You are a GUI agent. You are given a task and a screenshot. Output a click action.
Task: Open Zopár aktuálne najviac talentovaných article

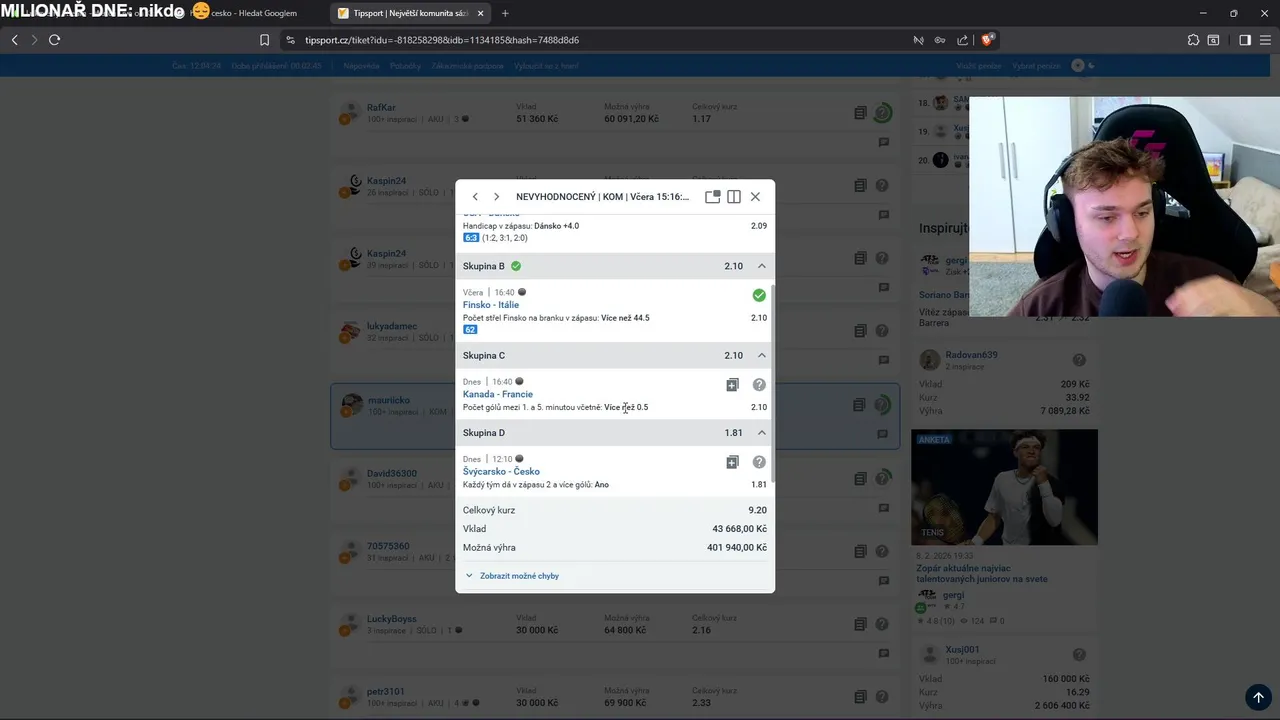(x=982, y=573)
